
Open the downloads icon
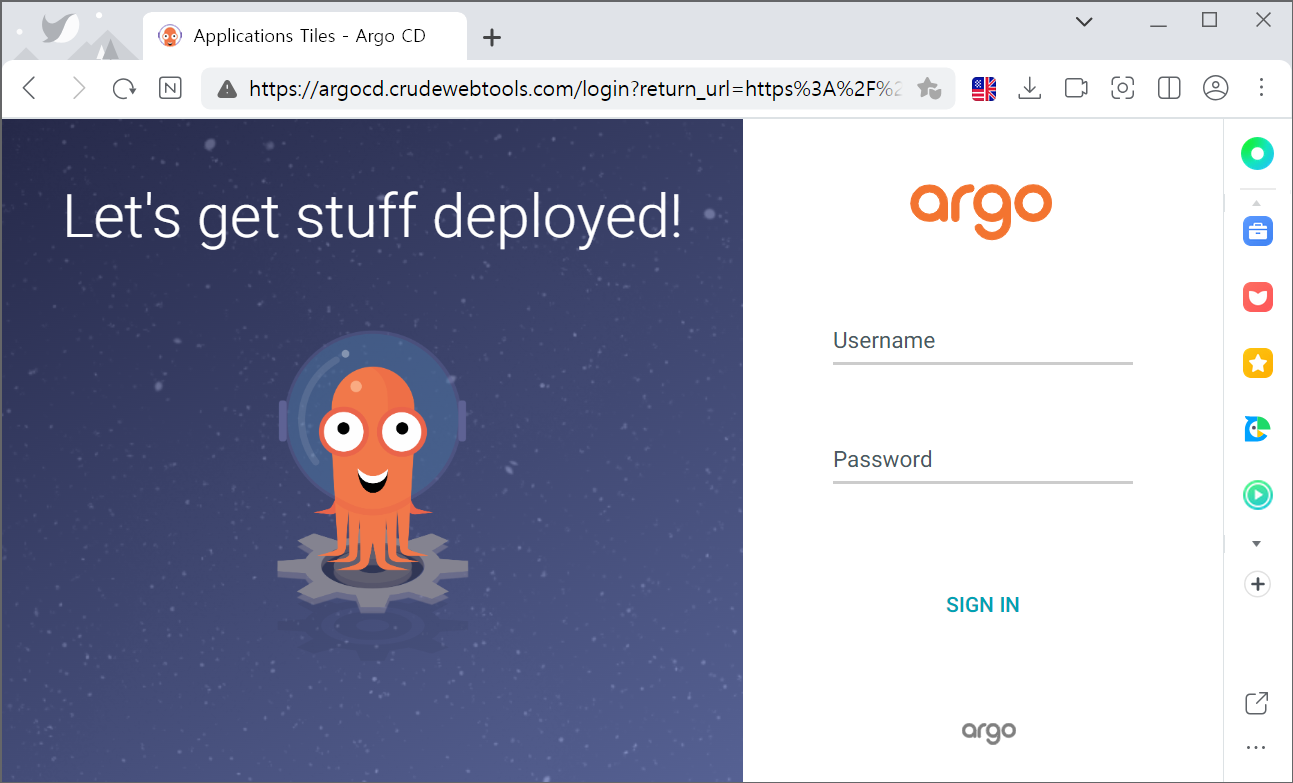(x=1029, y=88)
